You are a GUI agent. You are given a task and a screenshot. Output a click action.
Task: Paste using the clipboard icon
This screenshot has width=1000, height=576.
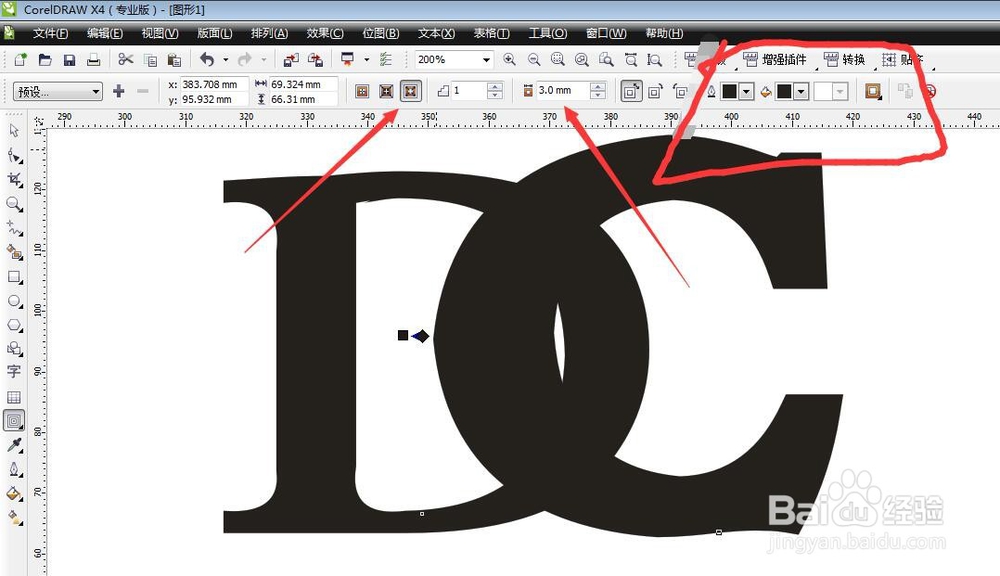coord(174,60)
